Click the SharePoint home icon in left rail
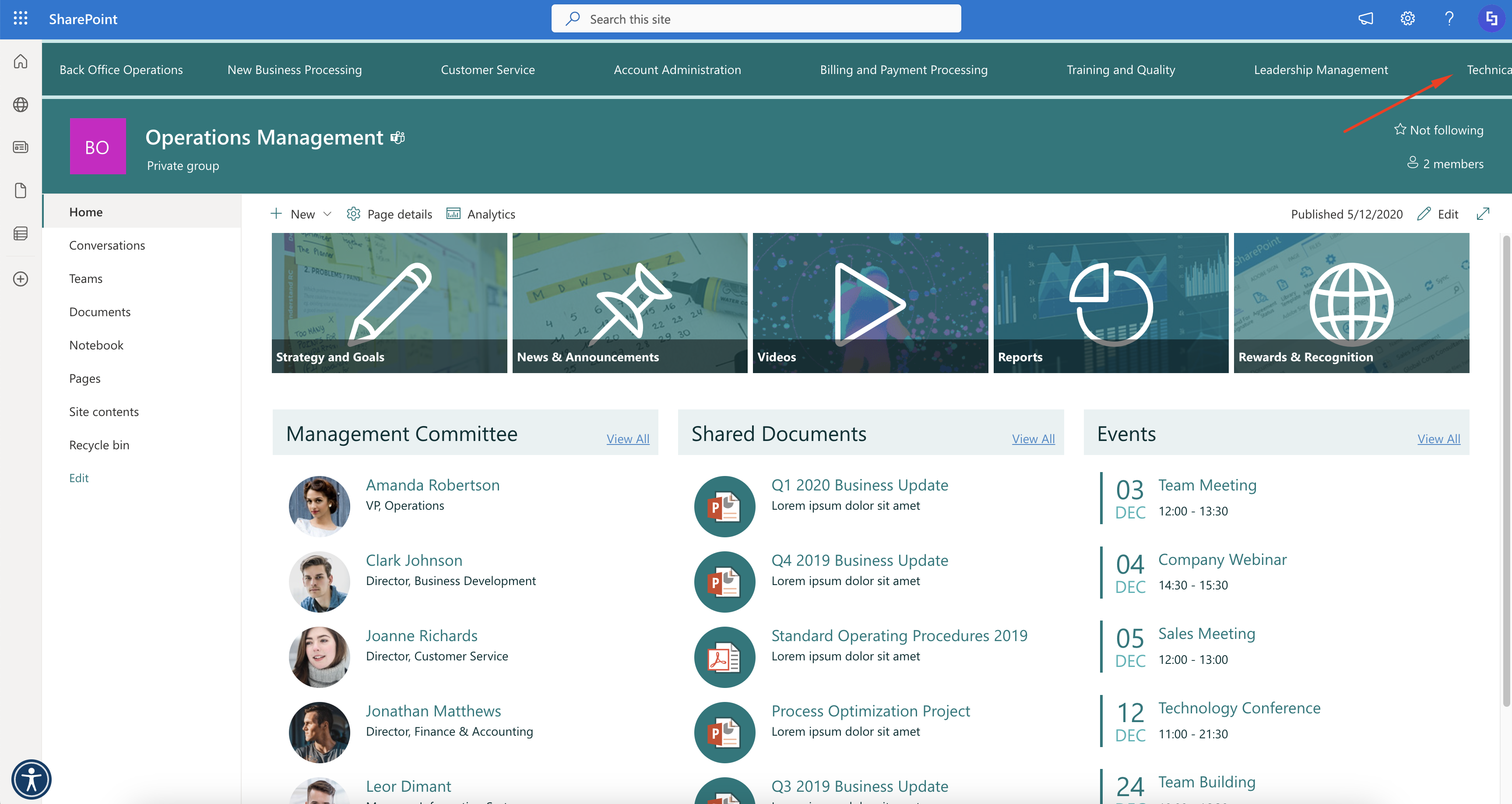Viewport: 1512px width, 804px height. pyautogui.click(x=21, y=61)
